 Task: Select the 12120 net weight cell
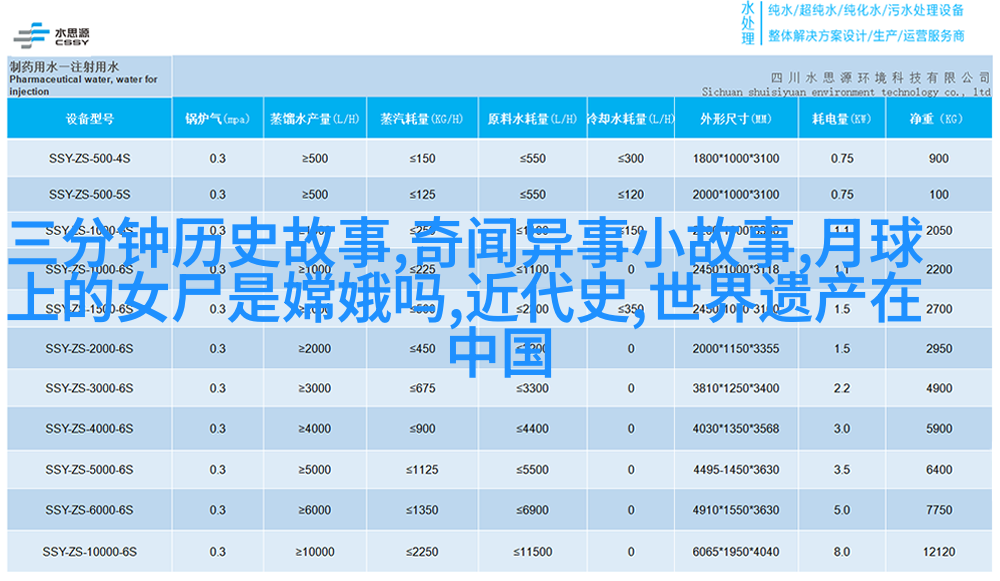[x=938, y=551]
